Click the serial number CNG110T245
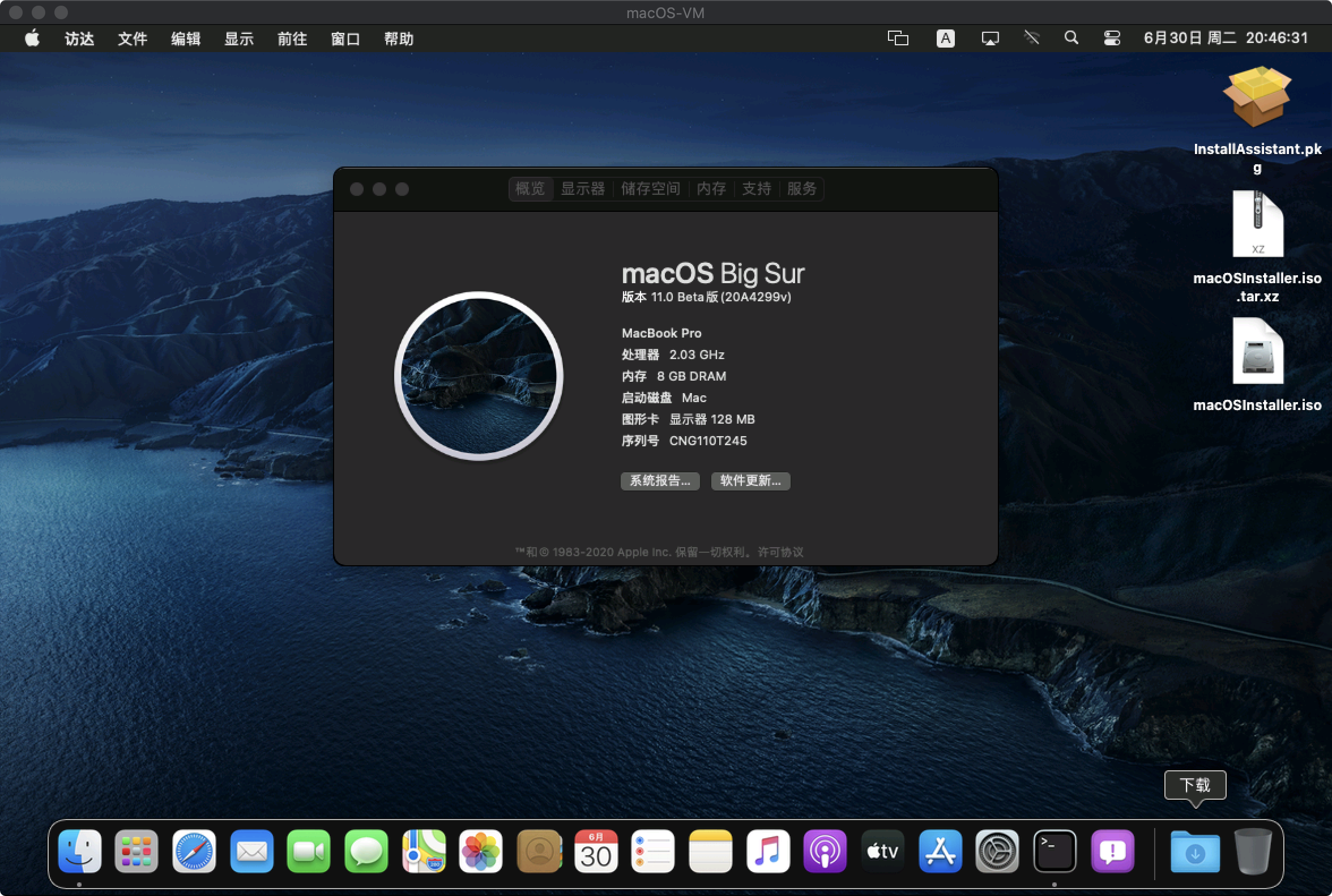 pyautogui.click(x=708, y=441)
